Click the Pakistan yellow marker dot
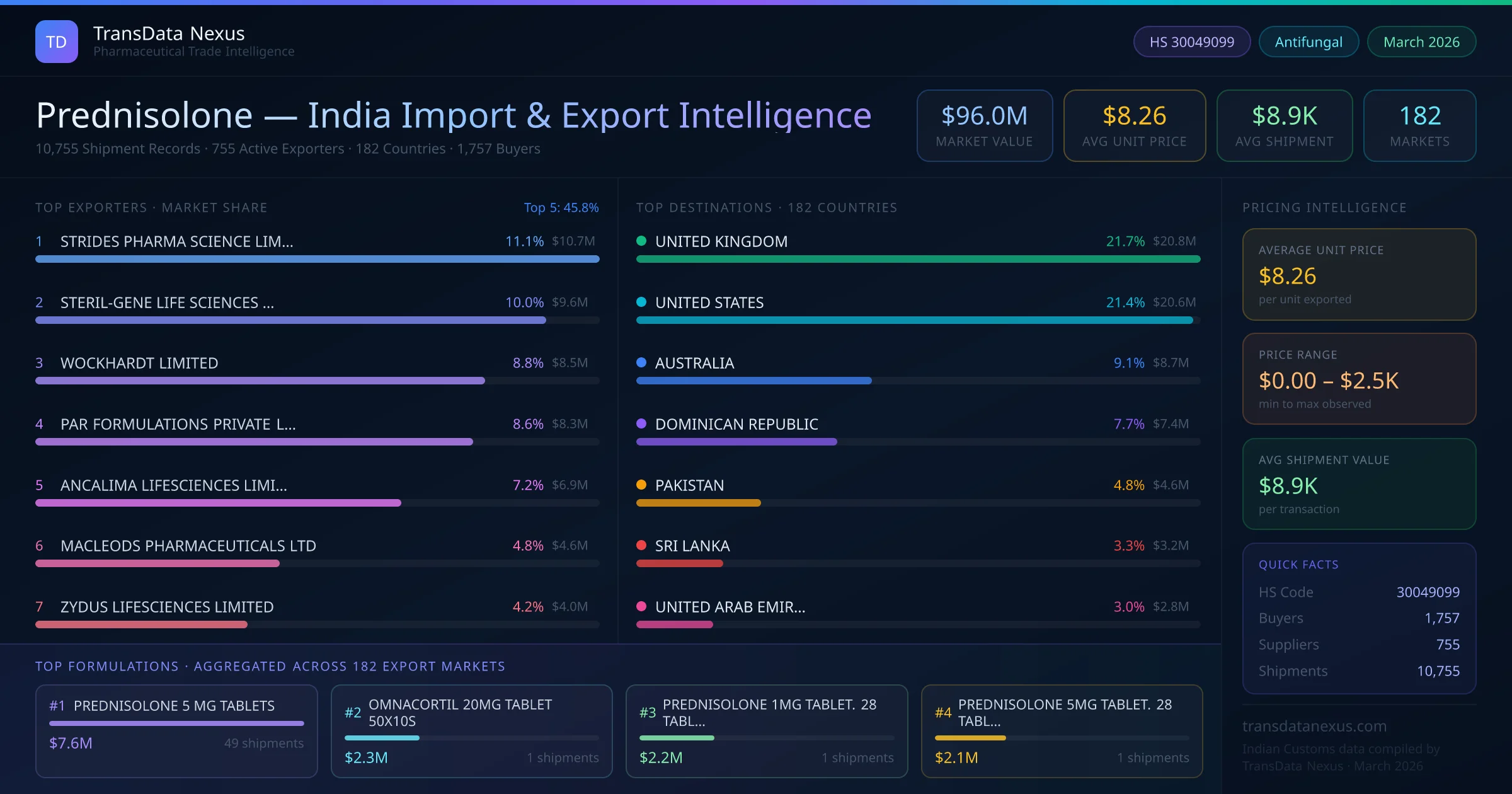This screenshot has height=794, width=1512. 641,485
